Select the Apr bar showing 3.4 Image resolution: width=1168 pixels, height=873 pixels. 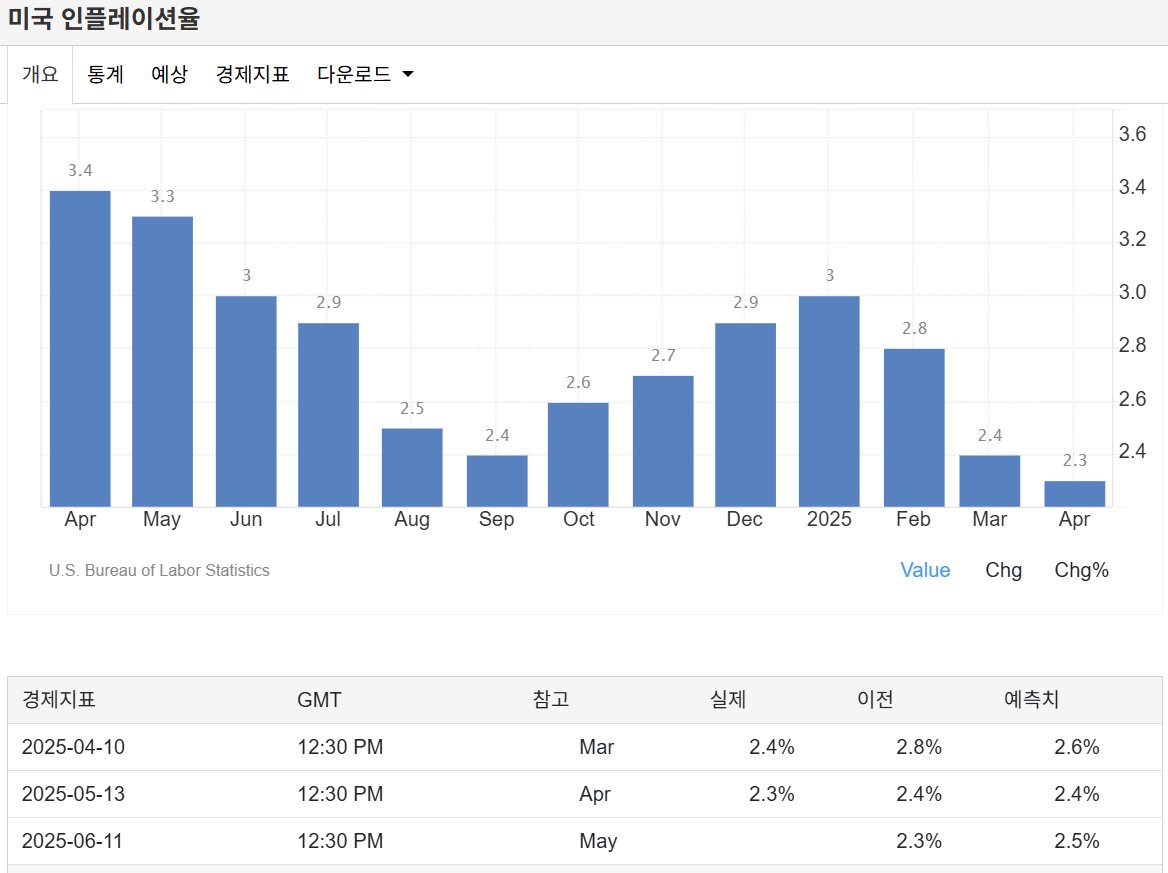click(80, 345)
